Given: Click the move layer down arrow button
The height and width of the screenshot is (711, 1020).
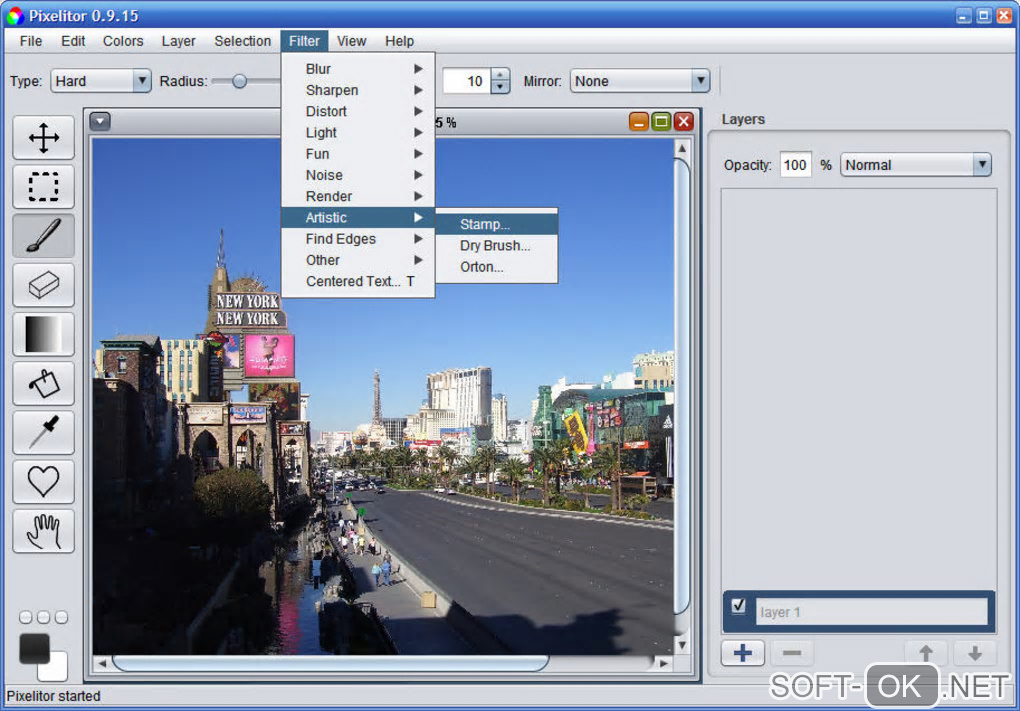Looking at the screenshot, I should (x=974, y=653).
